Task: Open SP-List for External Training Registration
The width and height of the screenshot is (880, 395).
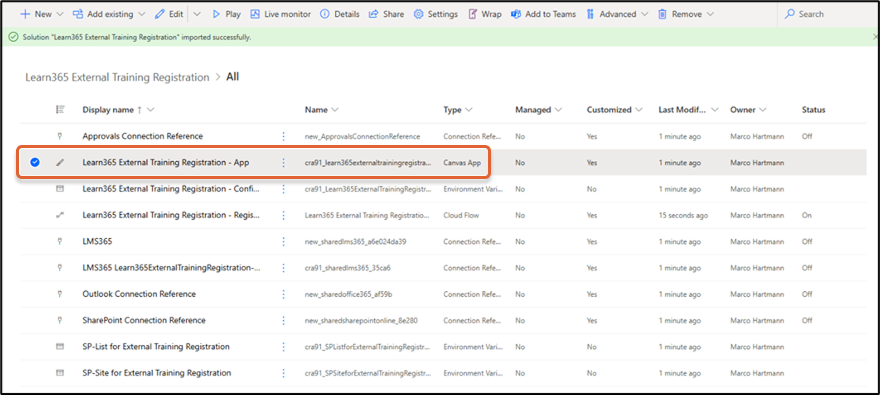Action: click(x=156, y=347)
